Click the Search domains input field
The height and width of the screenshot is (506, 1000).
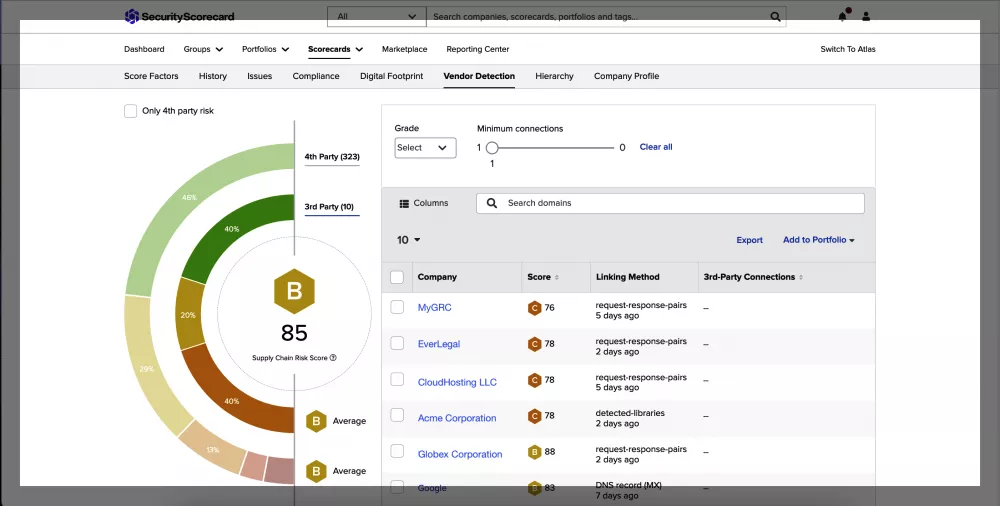tap(670, 203)
